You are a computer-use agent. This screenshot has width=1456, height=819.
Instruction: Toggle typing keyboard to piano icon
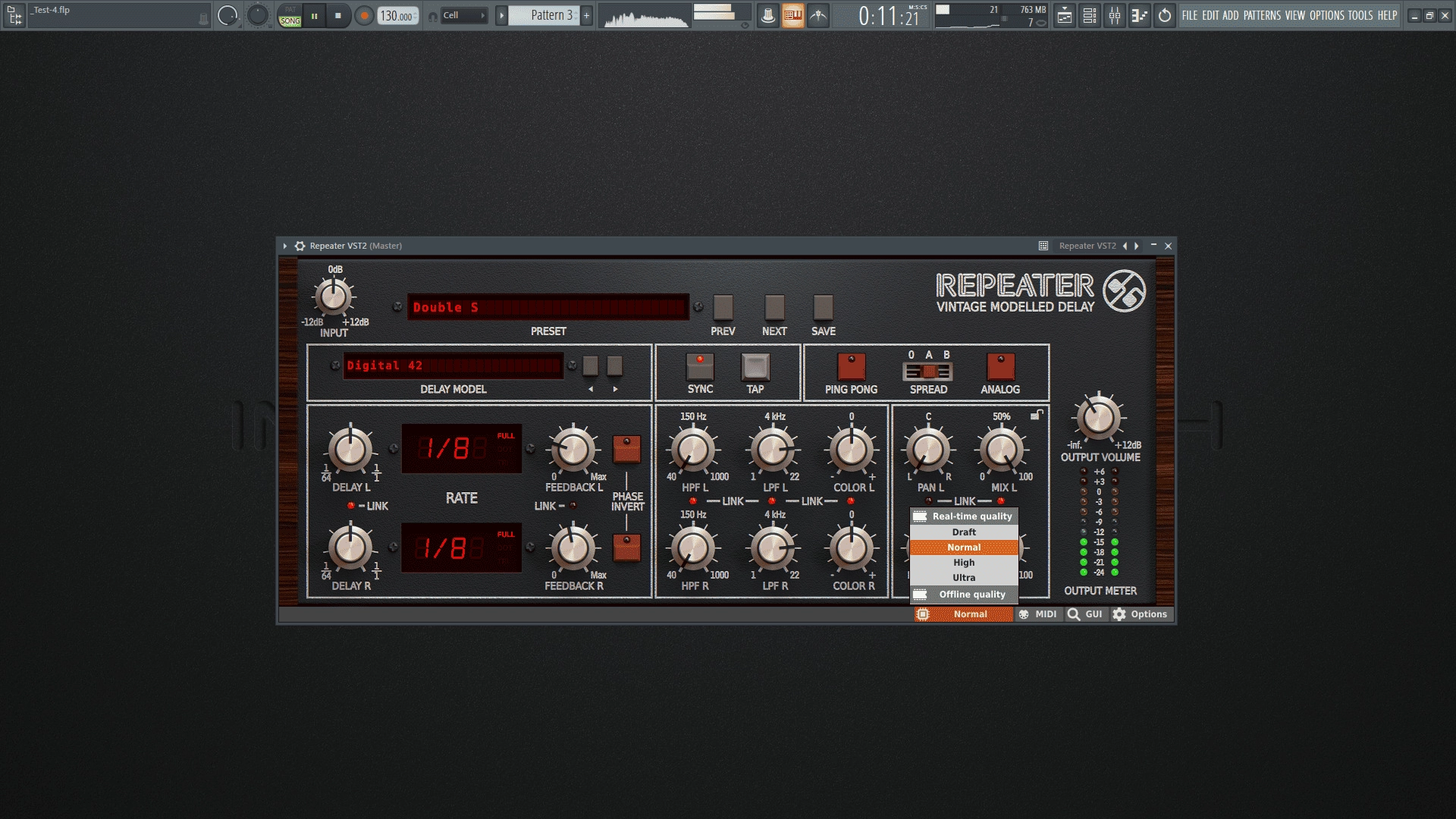(792, 15)
